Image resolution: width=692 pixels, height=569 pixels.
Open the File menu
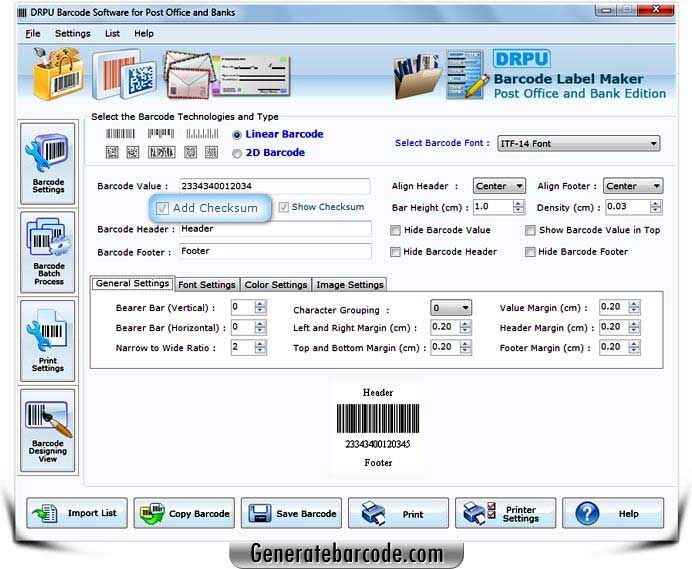(33, 34)
